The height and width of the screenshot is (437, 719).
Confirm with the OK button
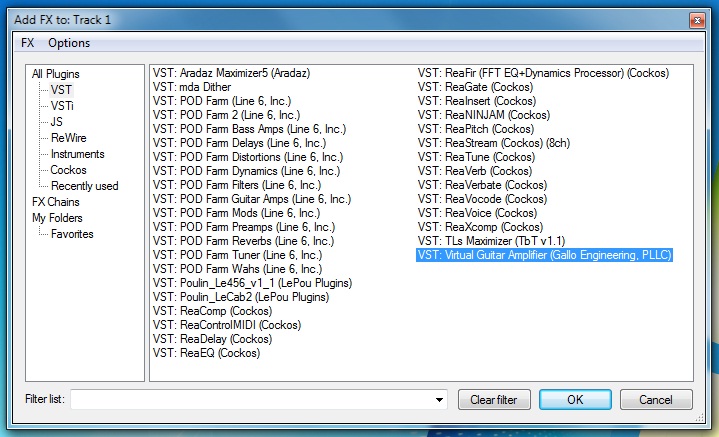coord(575,400)
